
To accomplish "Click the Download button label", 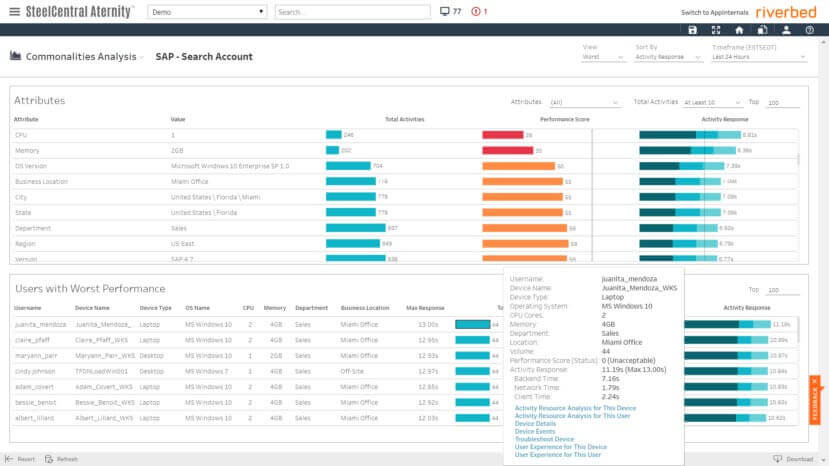I will (x=799, y=459).
